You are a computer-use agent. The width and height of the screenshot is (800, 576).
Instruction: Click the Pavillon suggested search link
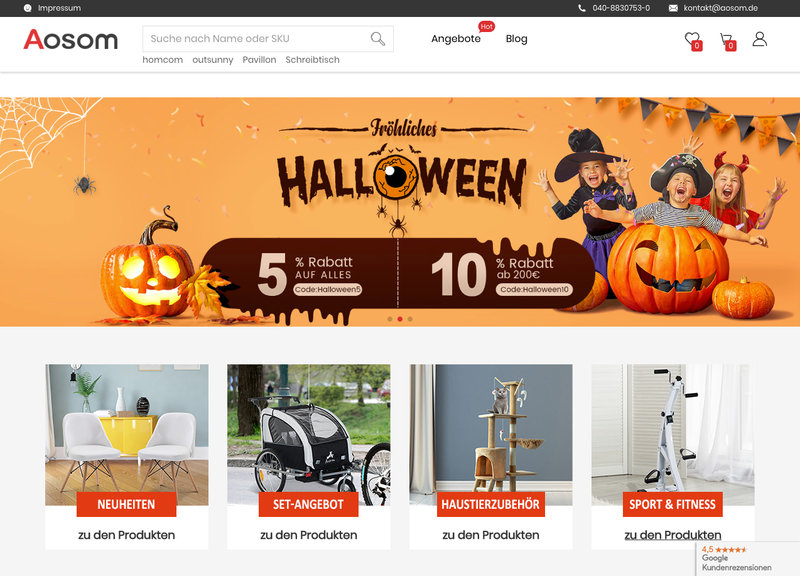click(259, 60)
